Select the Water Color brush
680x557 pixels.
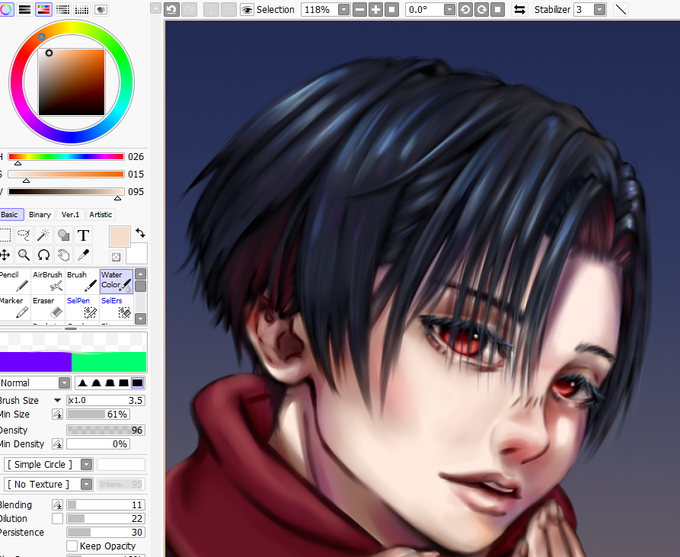[116, 281]
